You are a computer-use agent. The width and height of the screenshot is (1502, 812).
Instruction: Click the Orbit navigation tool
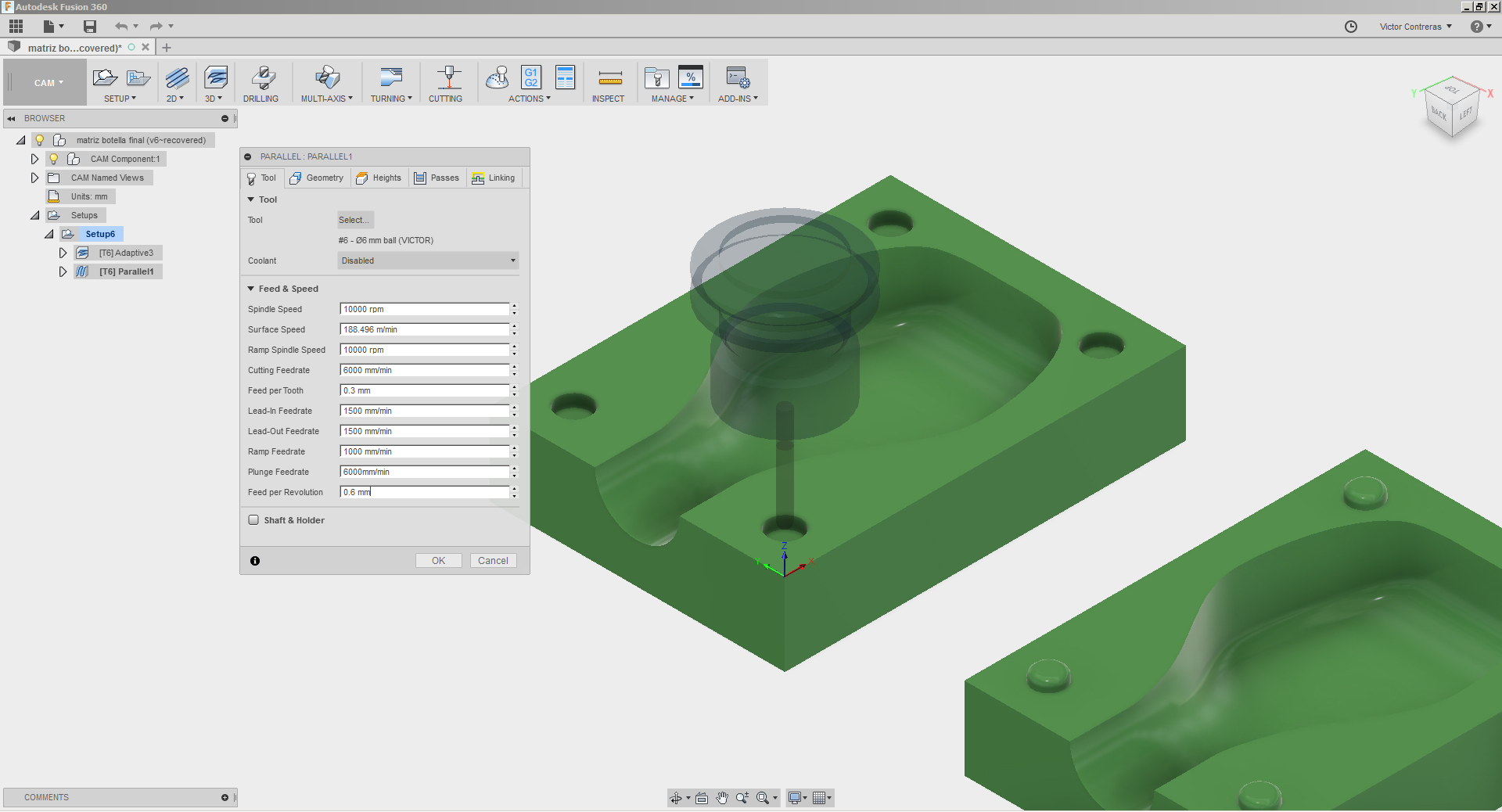pos(676,798)
